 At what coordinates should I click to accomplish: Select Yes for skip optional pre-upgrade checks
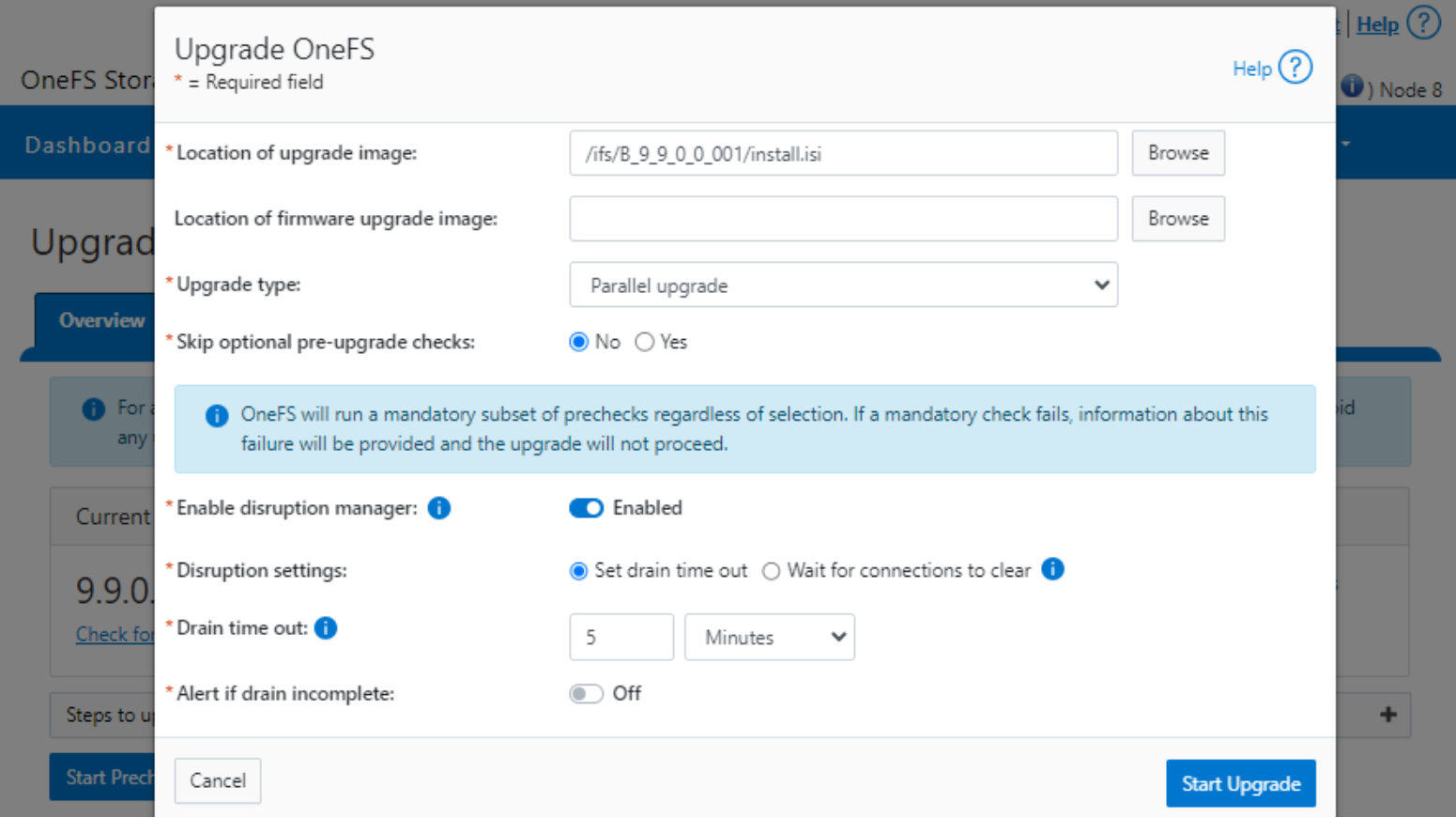pos(644,342)
